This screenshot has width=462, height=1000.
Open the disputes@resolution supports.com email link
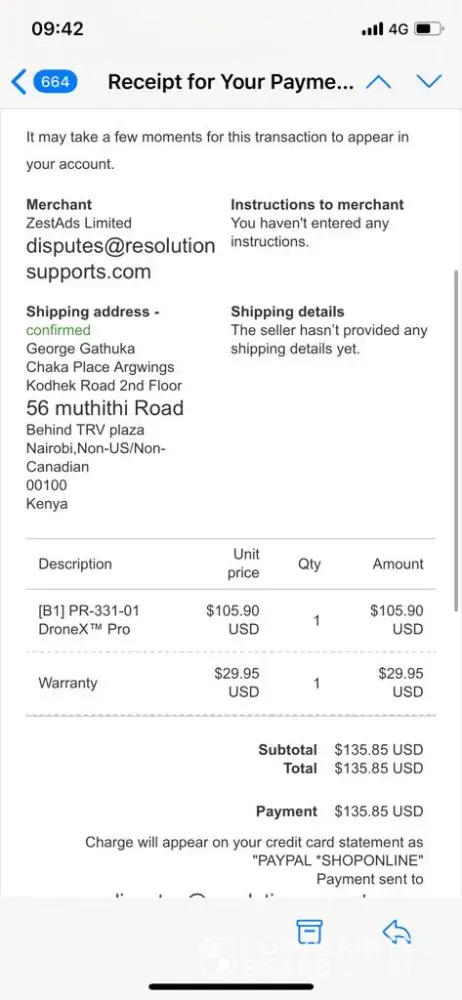(x=121, y=258)
